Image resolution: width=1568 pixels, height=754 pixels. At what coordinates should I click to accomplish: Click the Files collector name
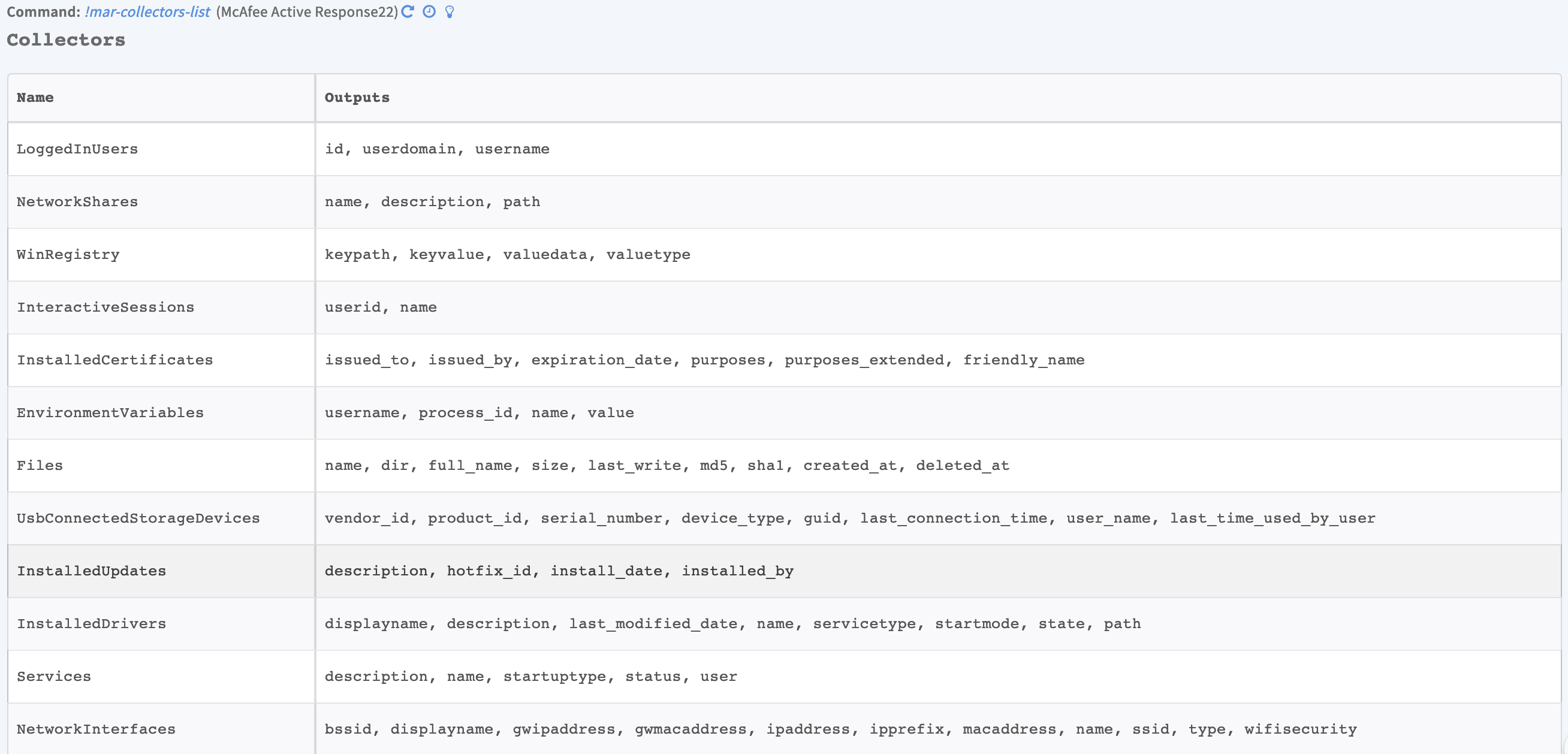(40, 466)
